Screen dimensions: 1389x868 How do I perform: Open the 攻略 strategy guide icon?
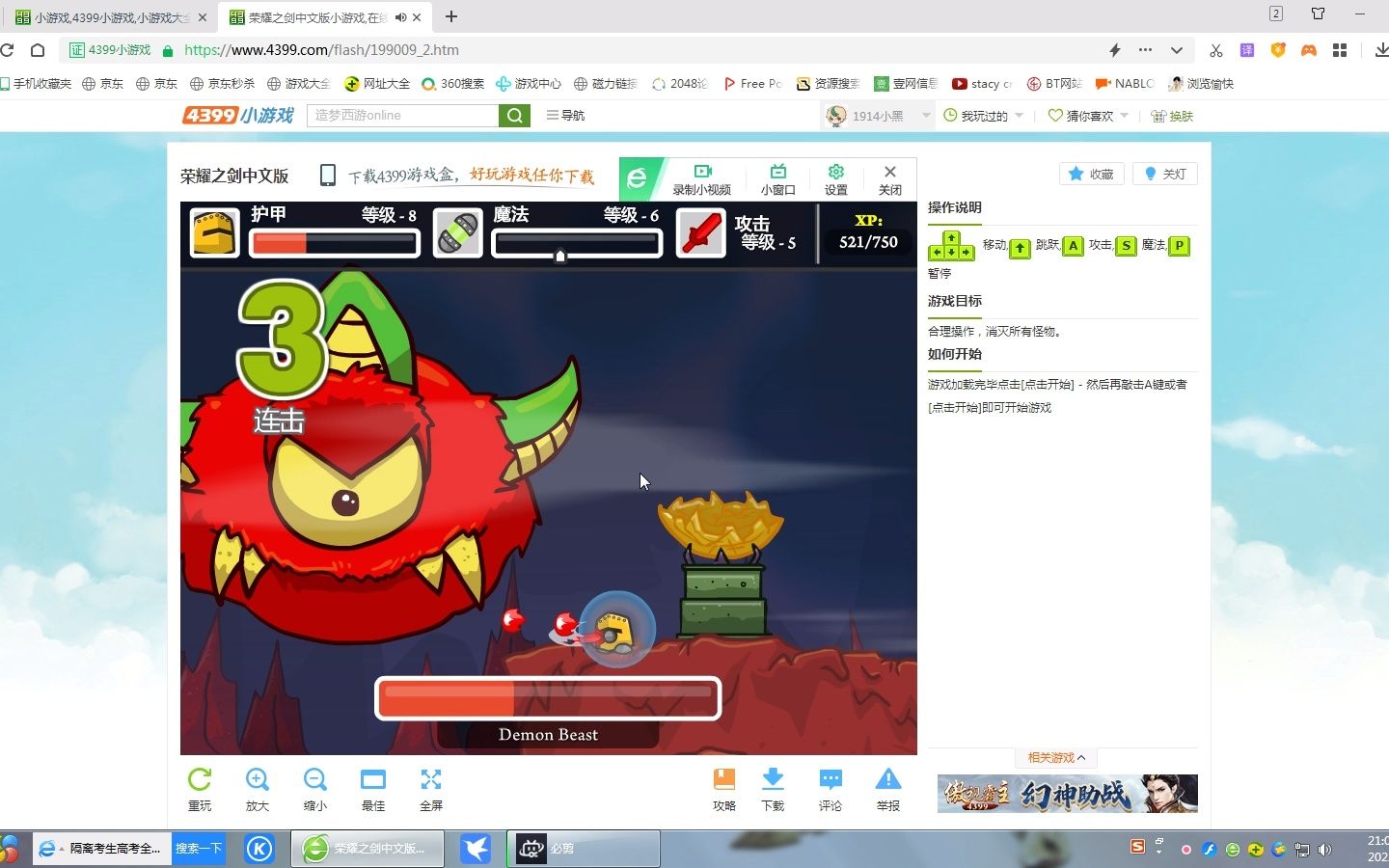point(724,779)
